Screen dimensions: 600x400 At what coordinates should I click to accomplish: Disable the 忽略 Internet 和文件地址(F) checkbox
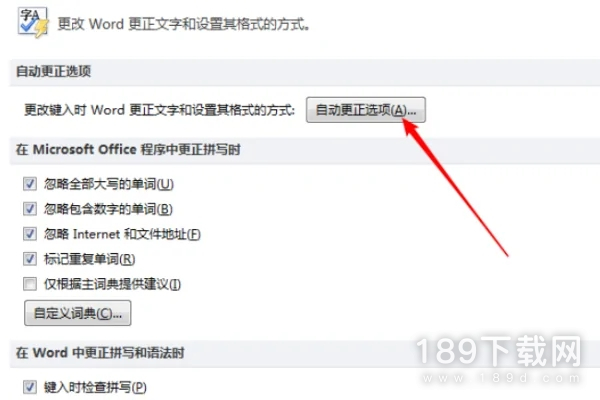30,234
